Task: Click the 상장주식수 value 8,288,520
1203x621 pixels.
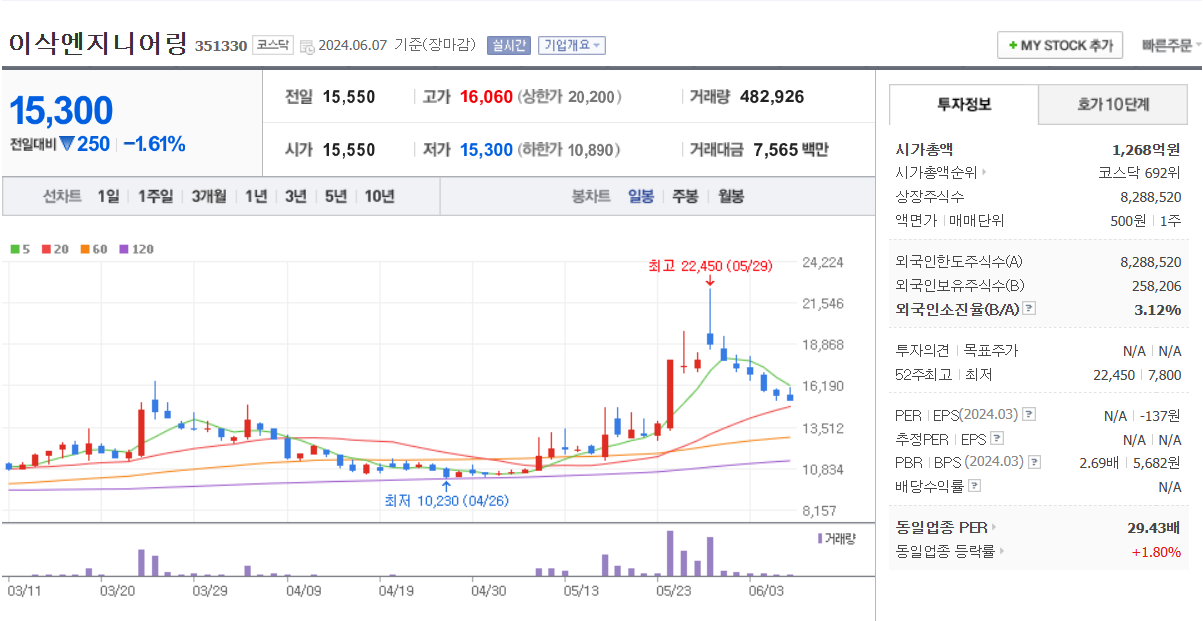Action: coord(1151,197)
